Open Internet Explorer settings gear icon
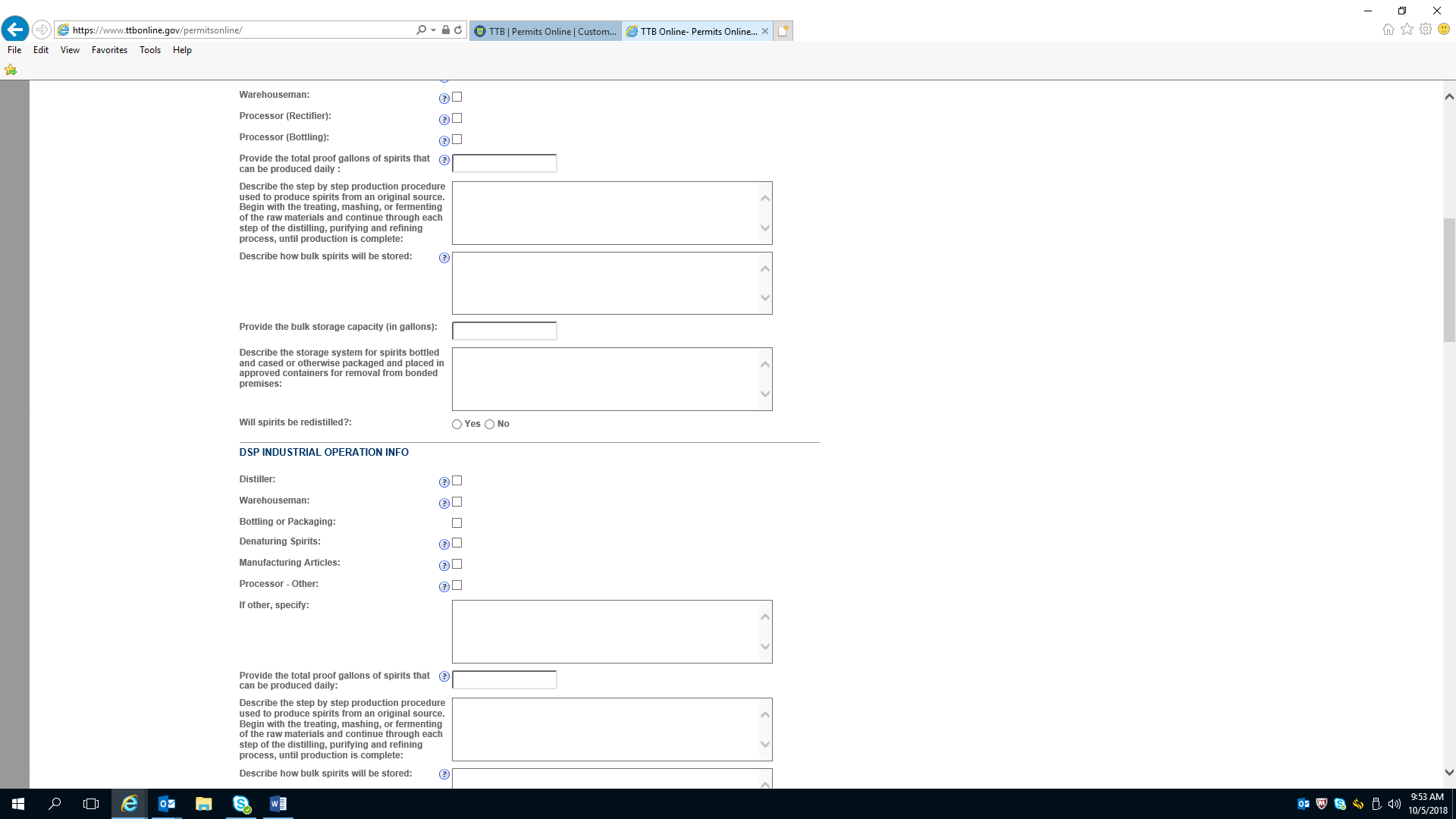Image resolution: width=1456 pixels, height=819 pixels. (x=1426, y=30)
